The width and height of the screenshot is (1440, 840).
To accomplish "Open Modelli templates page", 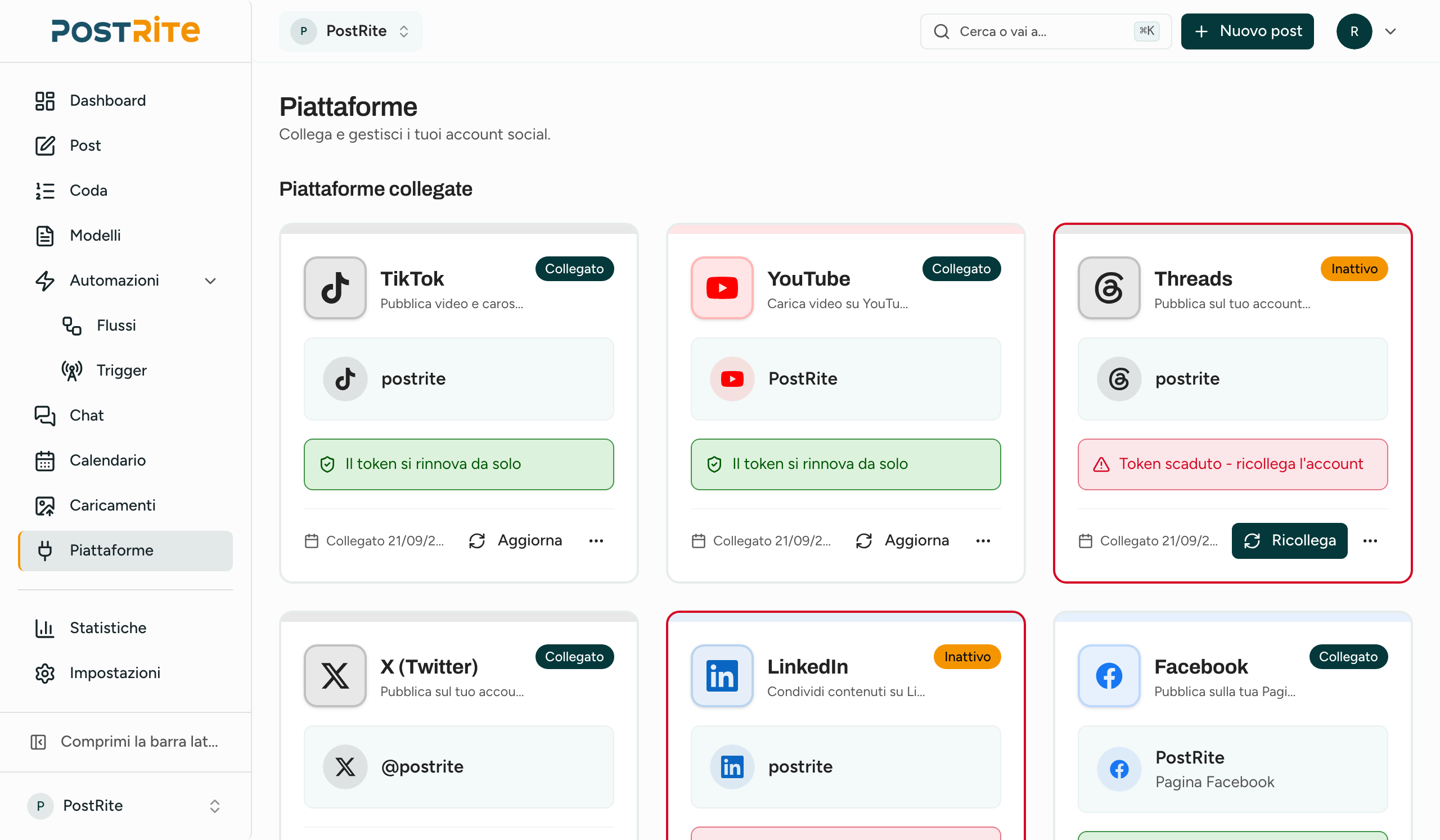I will [x=125, y=235].
